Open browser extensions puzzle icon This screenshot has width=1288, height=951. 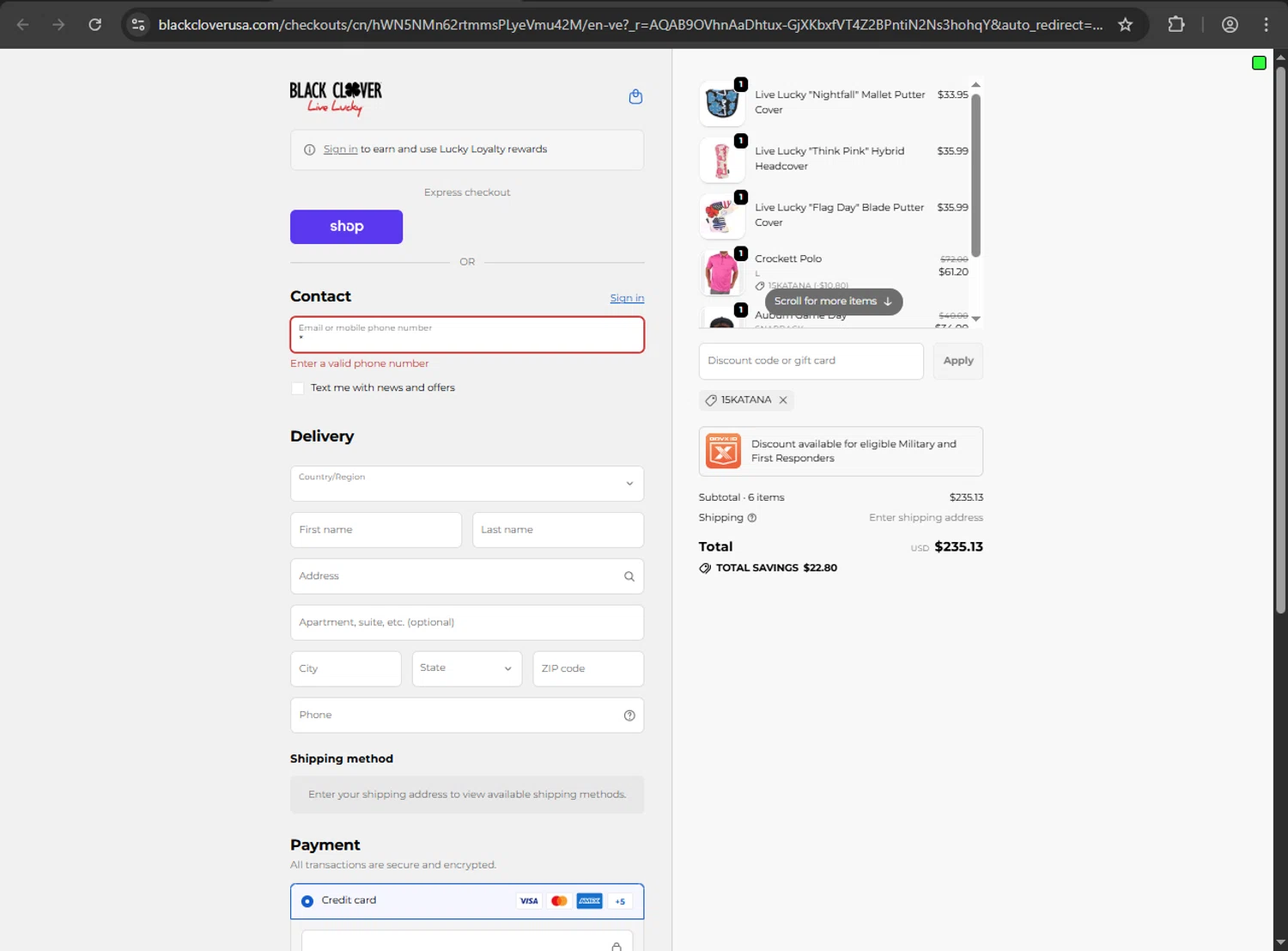(1176, 25)
